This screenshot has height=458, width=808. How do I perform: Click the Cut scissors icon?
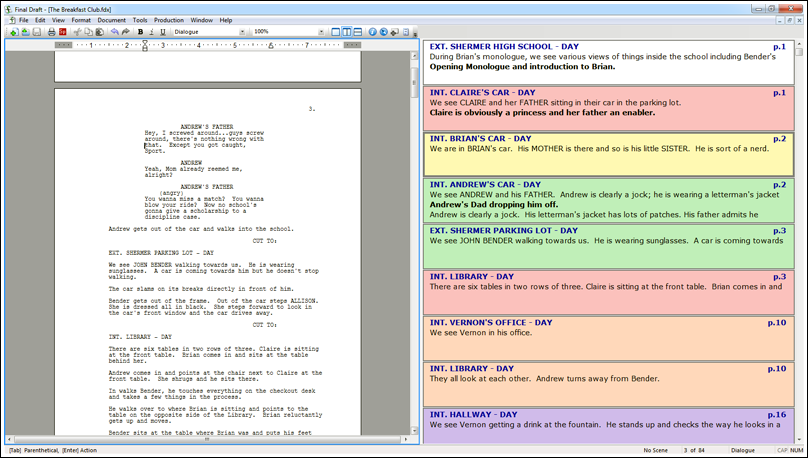coord(78,32)
